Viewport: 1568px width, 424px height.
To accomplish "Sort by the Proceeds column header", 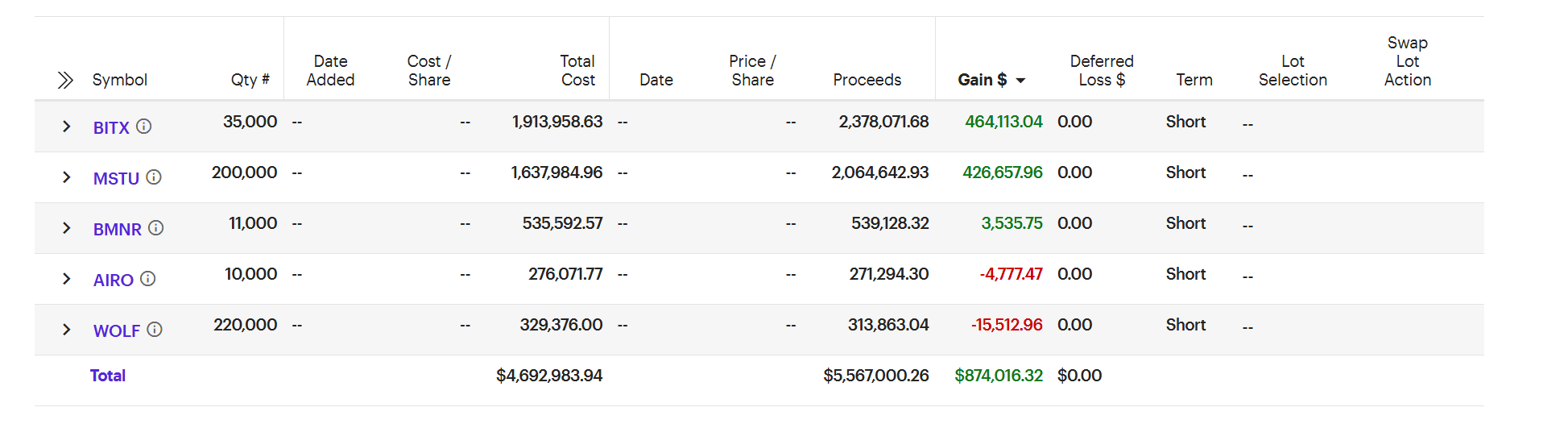I will (867, 80).
